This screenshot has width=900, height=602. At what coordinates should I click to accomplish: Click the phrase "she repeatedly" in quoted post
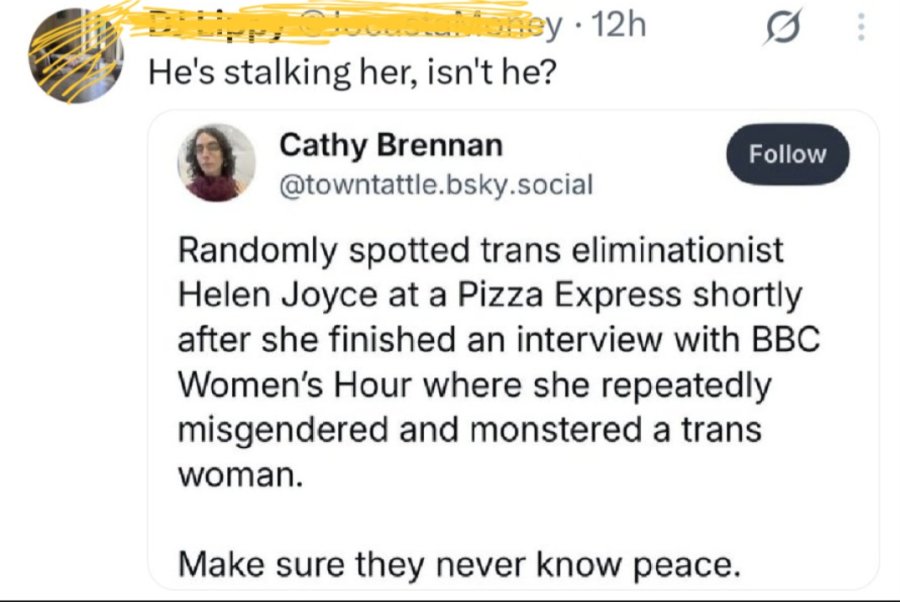pyautogui.click(x=653, y=386)
